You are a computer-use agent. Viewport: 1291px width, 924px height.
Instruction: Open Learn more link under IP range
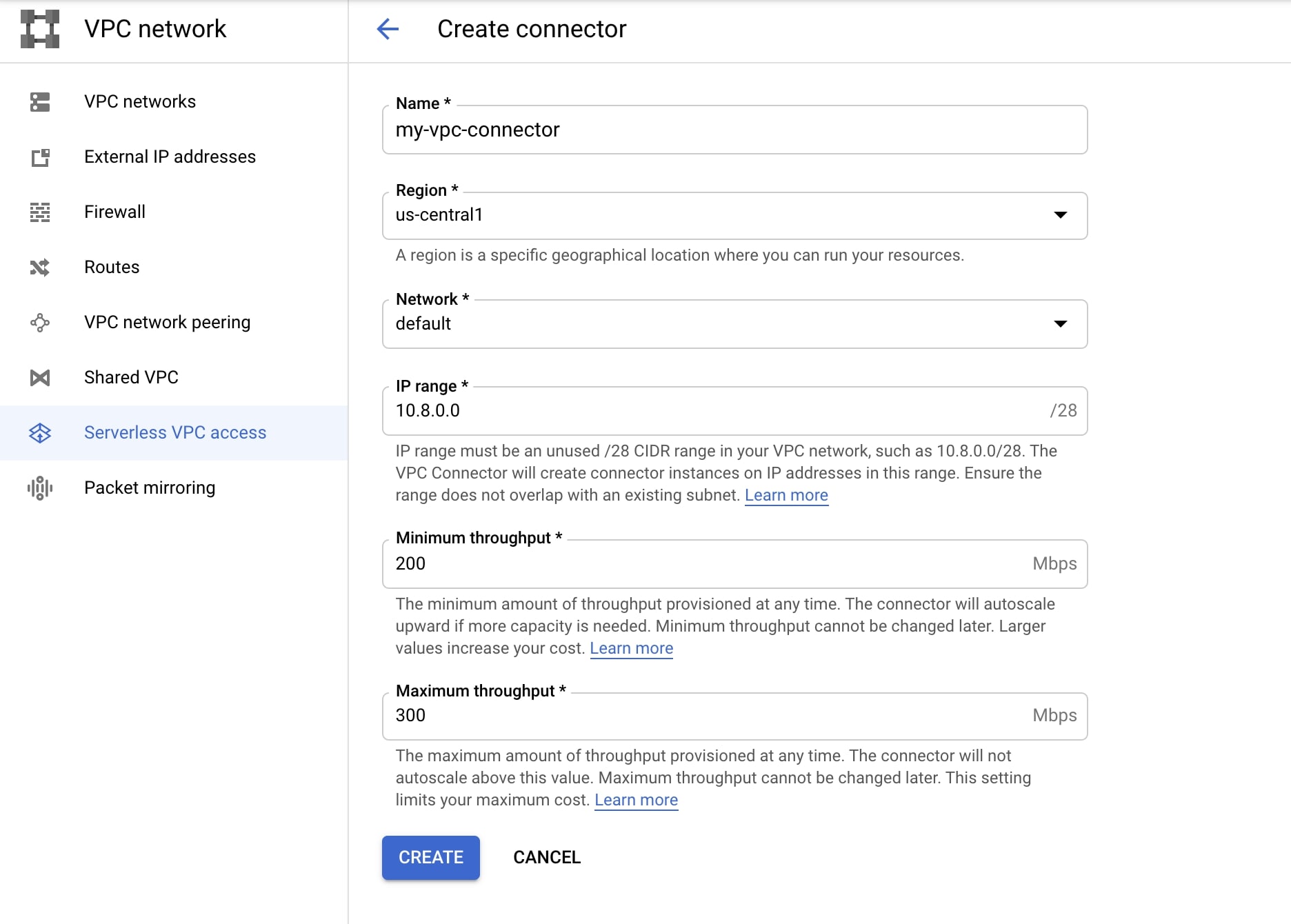(x=786, y=496)
